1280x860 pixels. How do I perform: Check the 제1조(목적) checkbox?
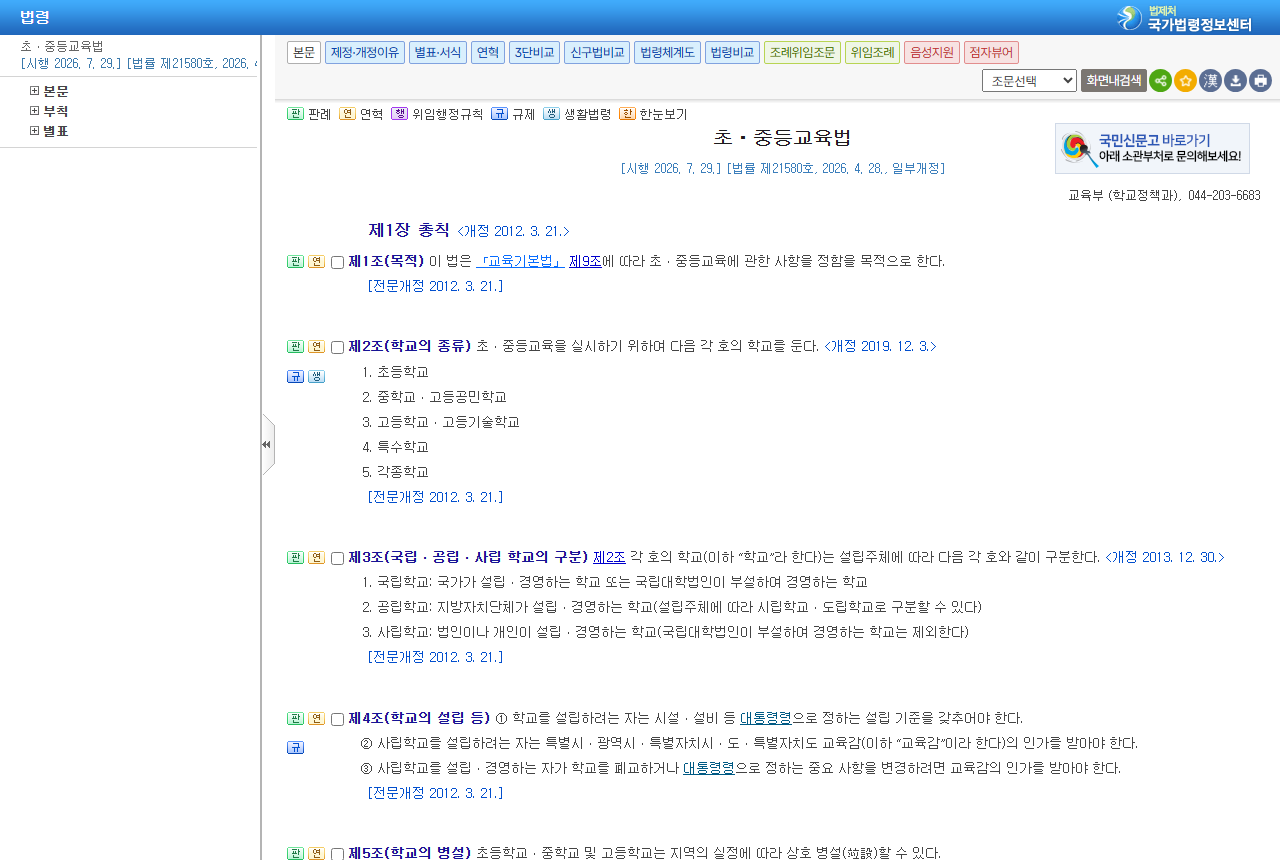tap(337, 263)
